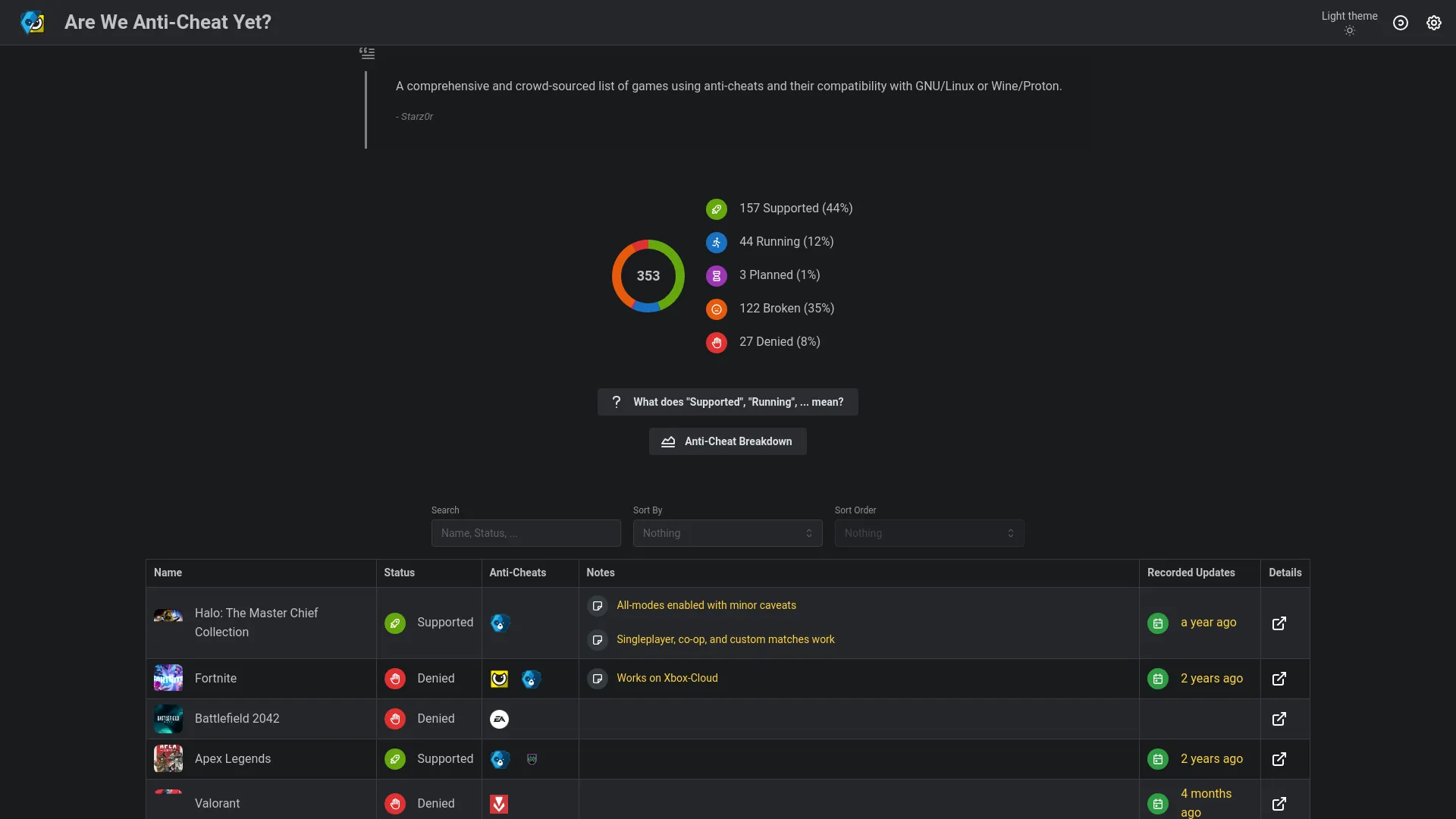Click the Easy Anti-Cheat icon in Apex Legends row
The image size is (1456, 819).
click(499, 759)
